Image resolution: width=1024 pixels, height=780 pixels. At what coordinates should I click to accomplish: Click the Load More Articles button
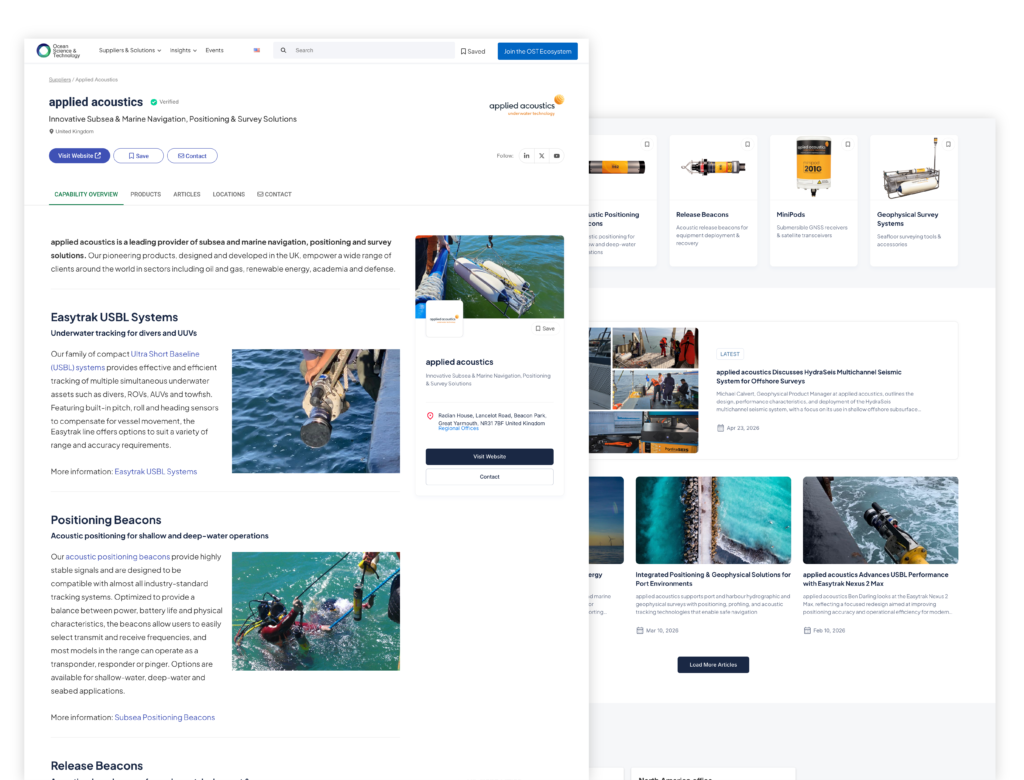tap(713, 664)
